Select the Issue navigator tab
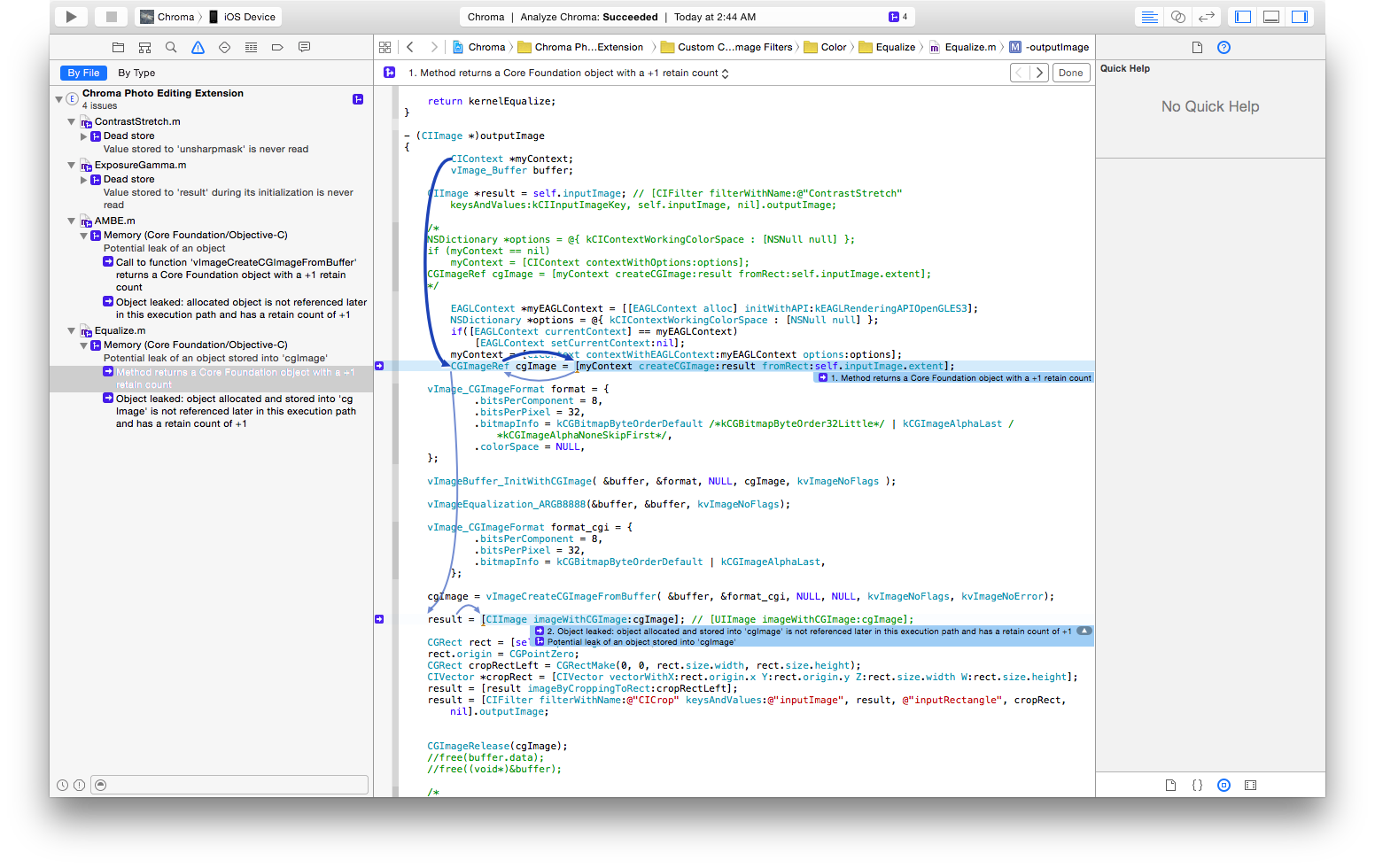Image resolution: width=1375 pixels, height=868 pixels. (x=198, y=47)
